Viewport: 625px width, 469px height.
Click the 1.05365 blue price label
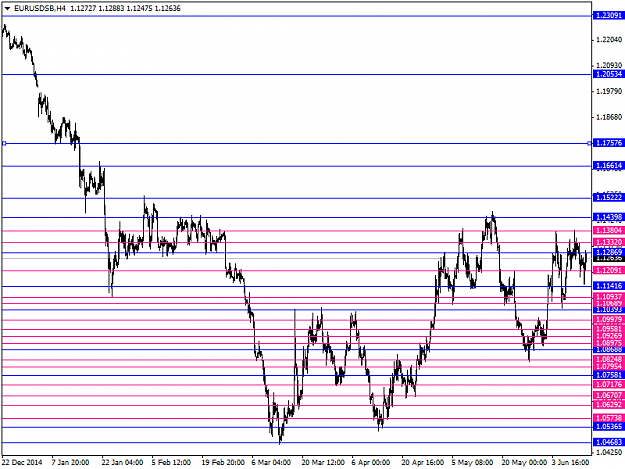(608, 426)
